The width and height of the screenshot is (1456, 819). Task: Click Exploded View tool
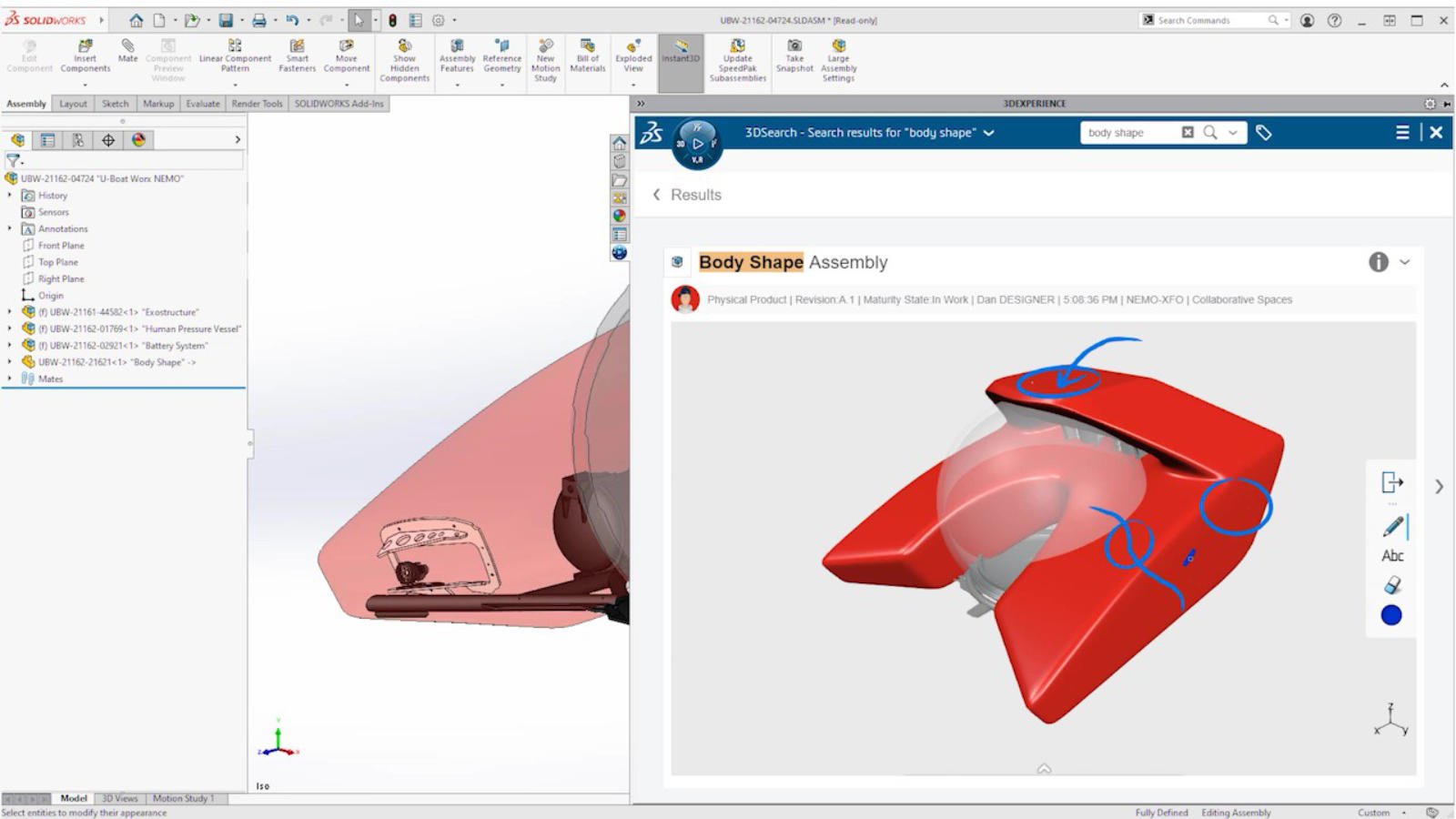click(633, 56)
